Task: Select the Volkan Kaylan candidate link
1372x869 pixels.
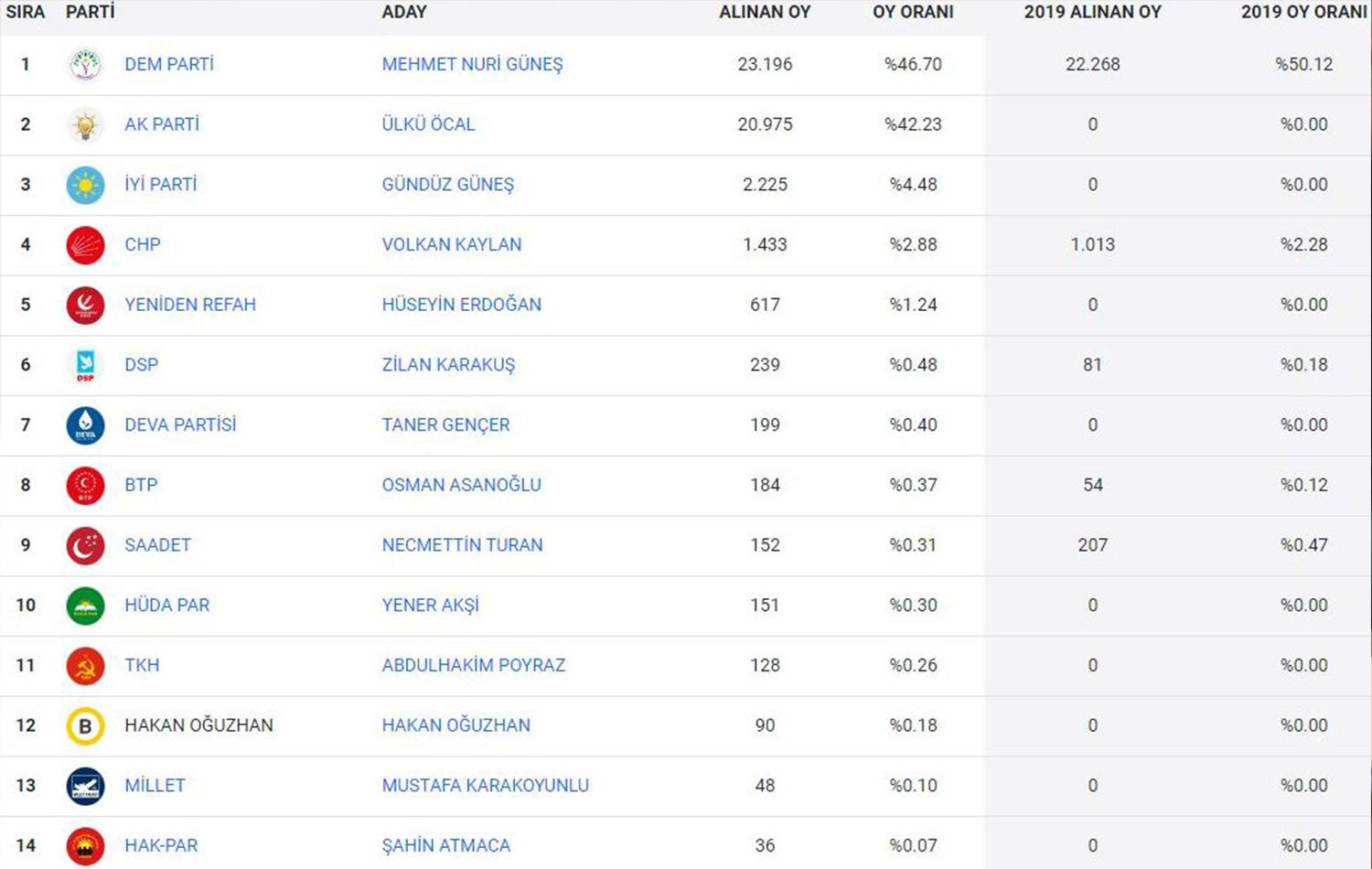Action: pyautogui.click(x=451, y=245)
